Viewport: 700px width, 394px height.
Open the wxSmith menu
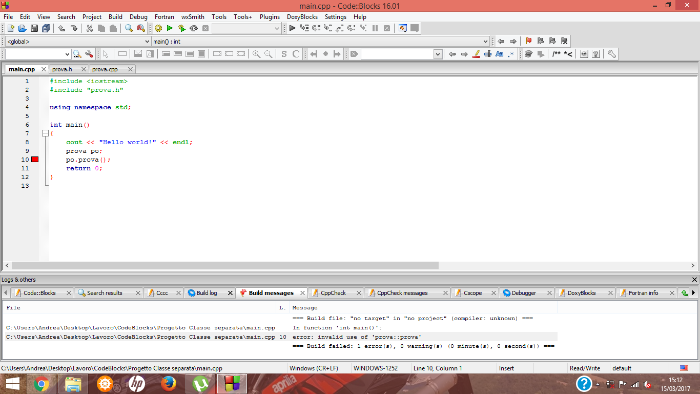[192, 17]
